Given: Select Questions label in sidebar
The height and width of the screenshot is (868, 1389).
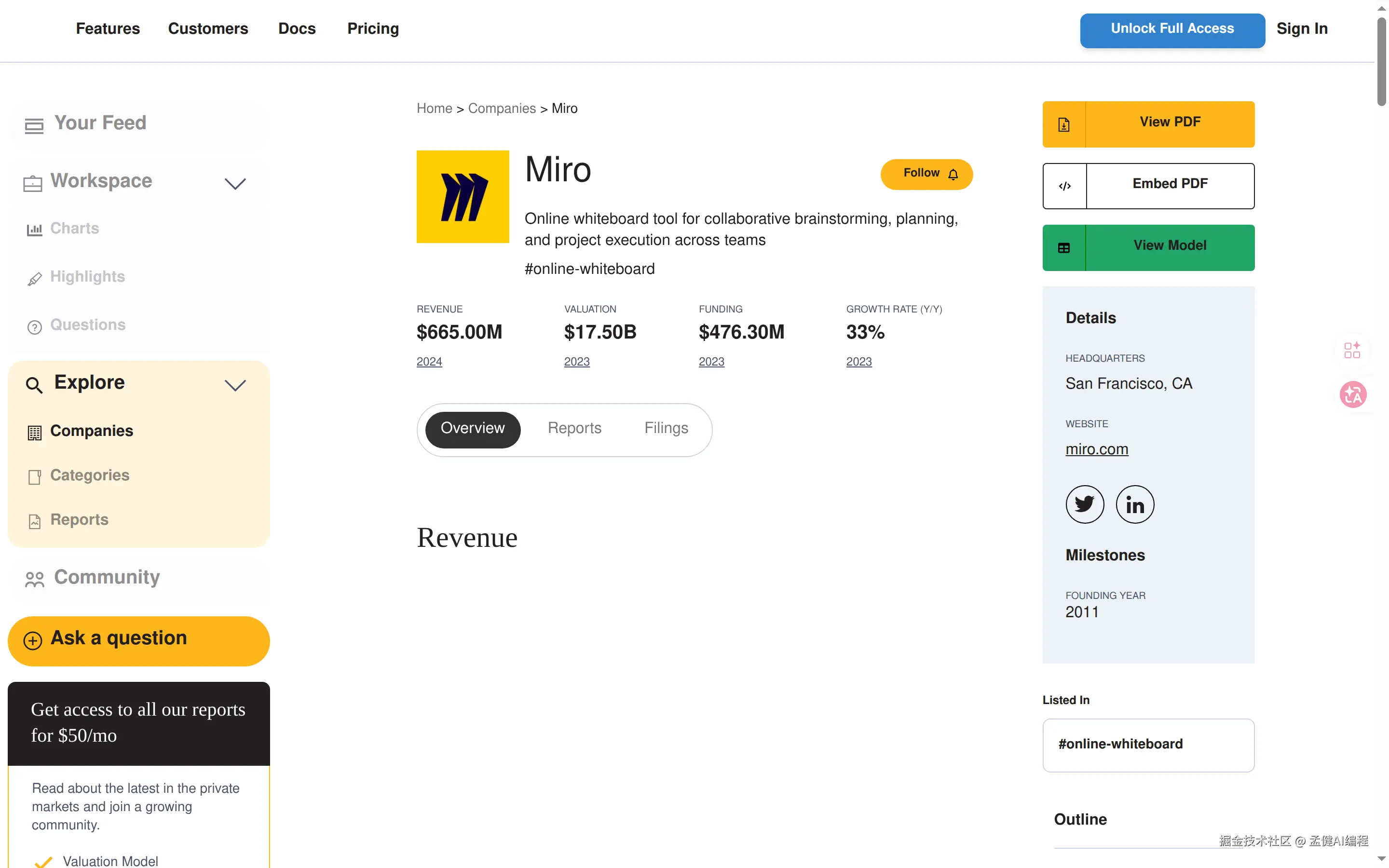Looking at the screenshot, I should pos(88,325).
